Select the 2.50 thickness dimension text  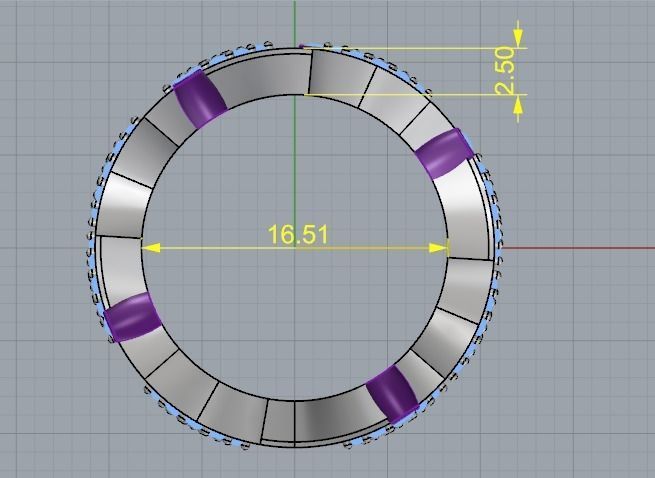click(504, 71)
